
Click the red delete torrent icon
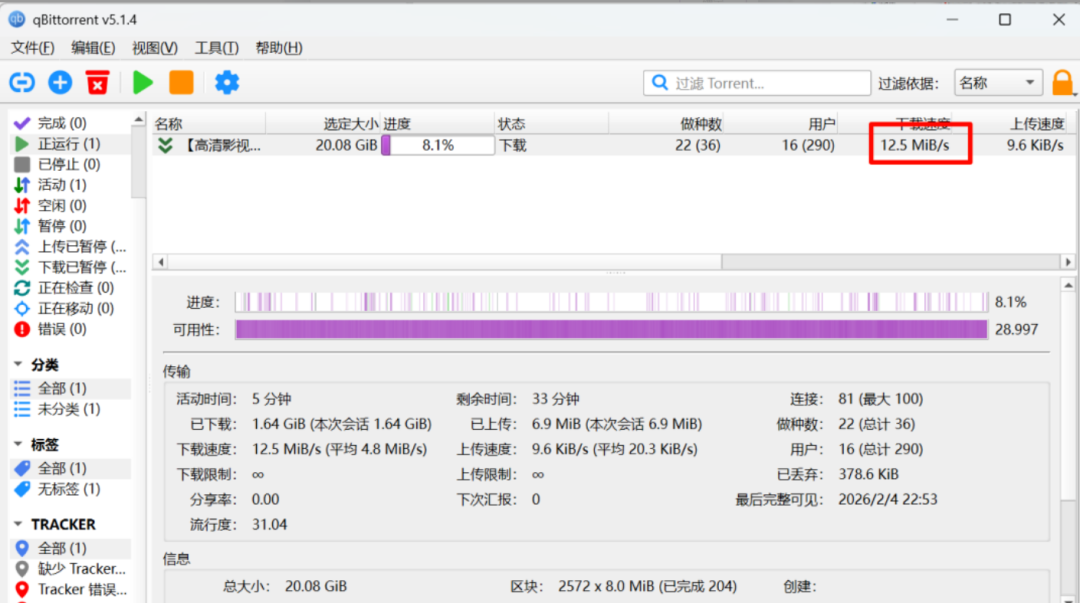pos(97,83)
